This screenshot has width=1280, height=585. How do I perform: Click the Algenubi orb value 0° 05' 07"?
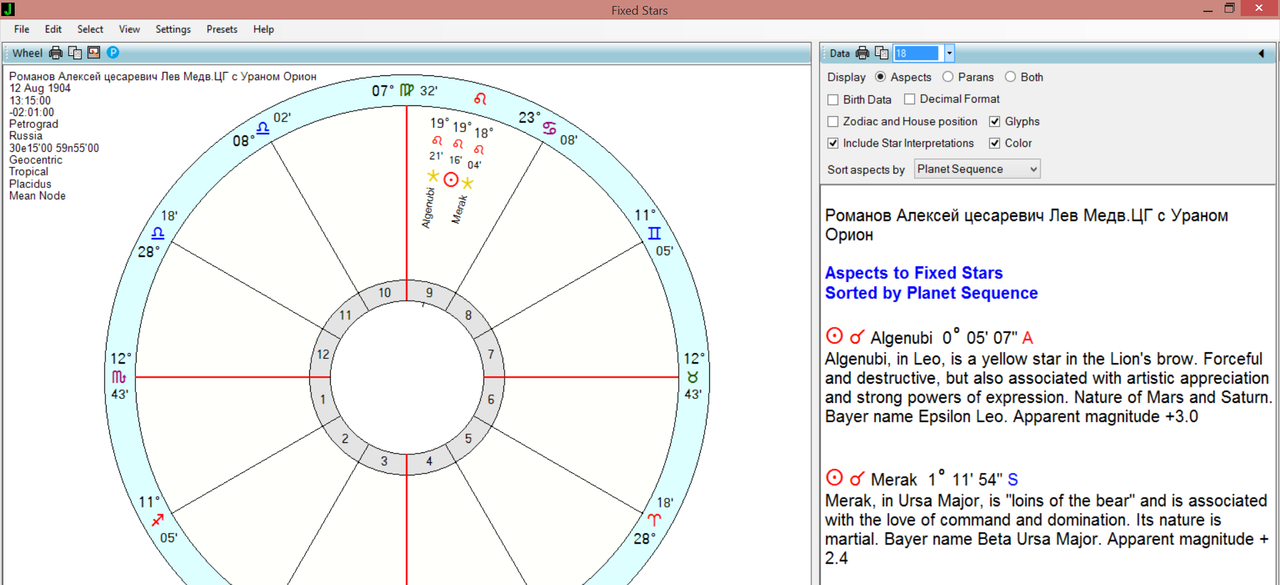980,338
